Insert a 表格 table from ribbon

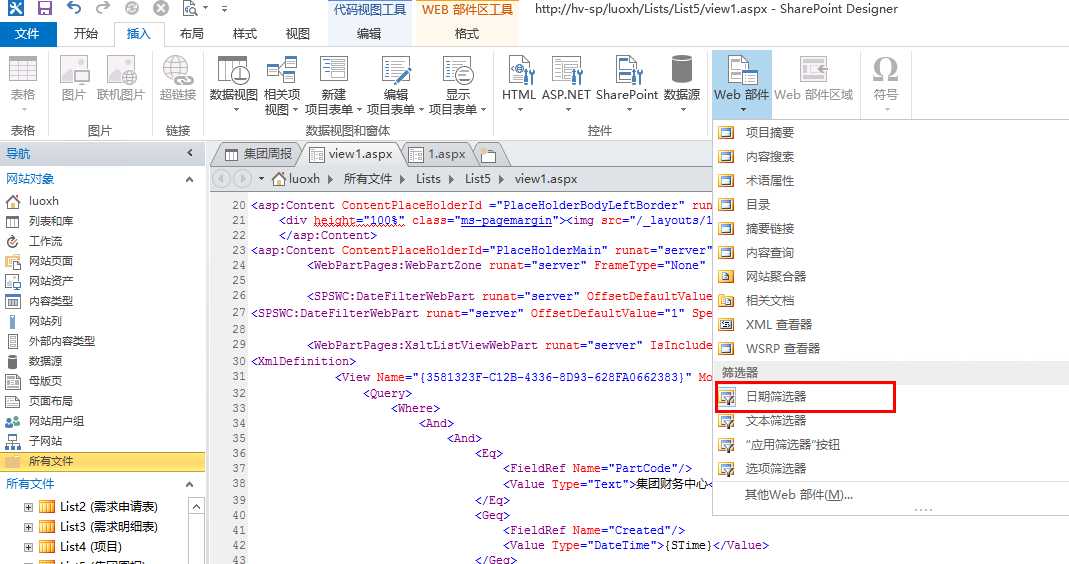coord(22,85)
